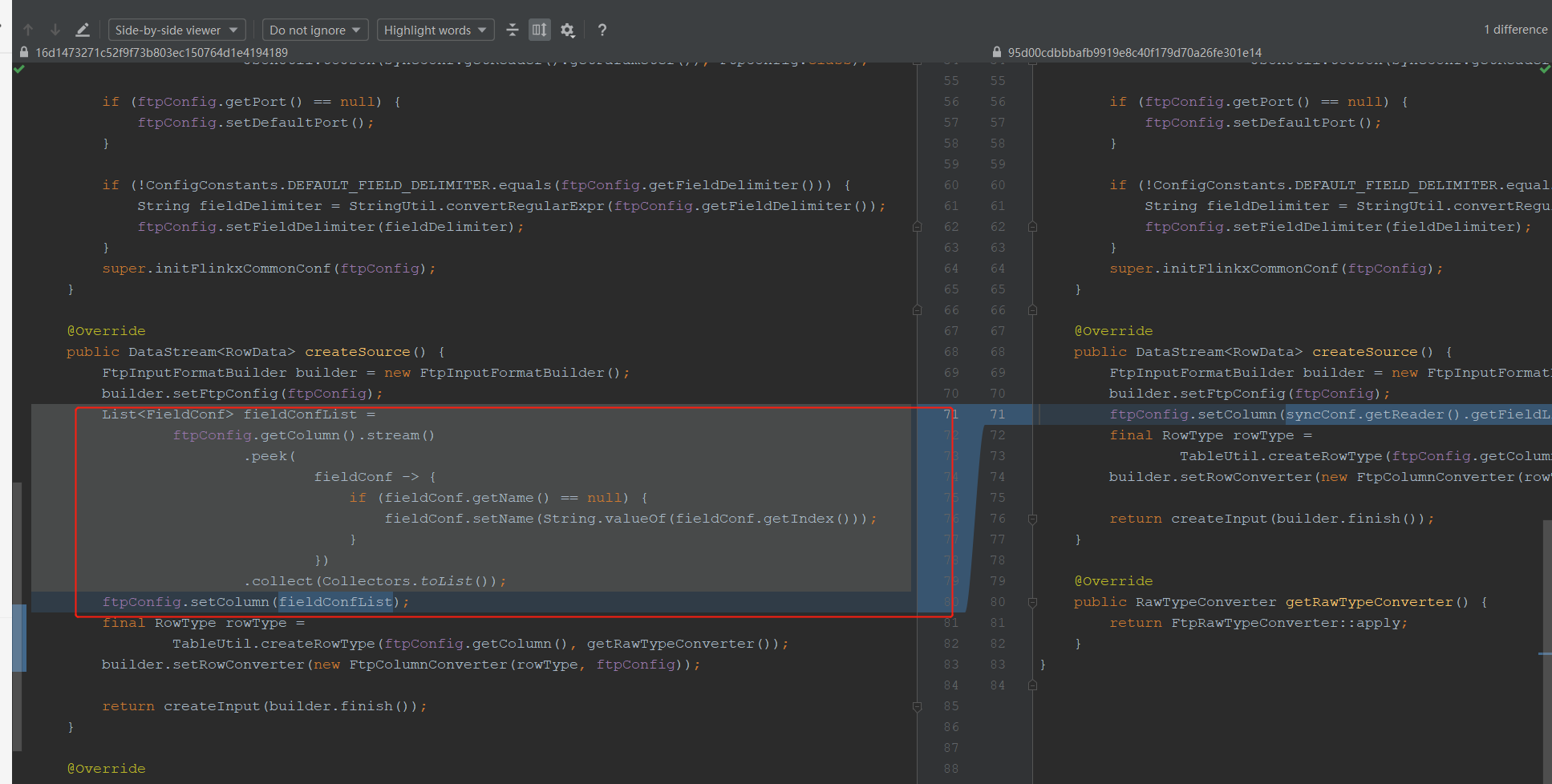1552x784 pixels.
Task: Collapse right pane fold marker at line 62
Action: pyautogui.click(x=1032, y=227)
